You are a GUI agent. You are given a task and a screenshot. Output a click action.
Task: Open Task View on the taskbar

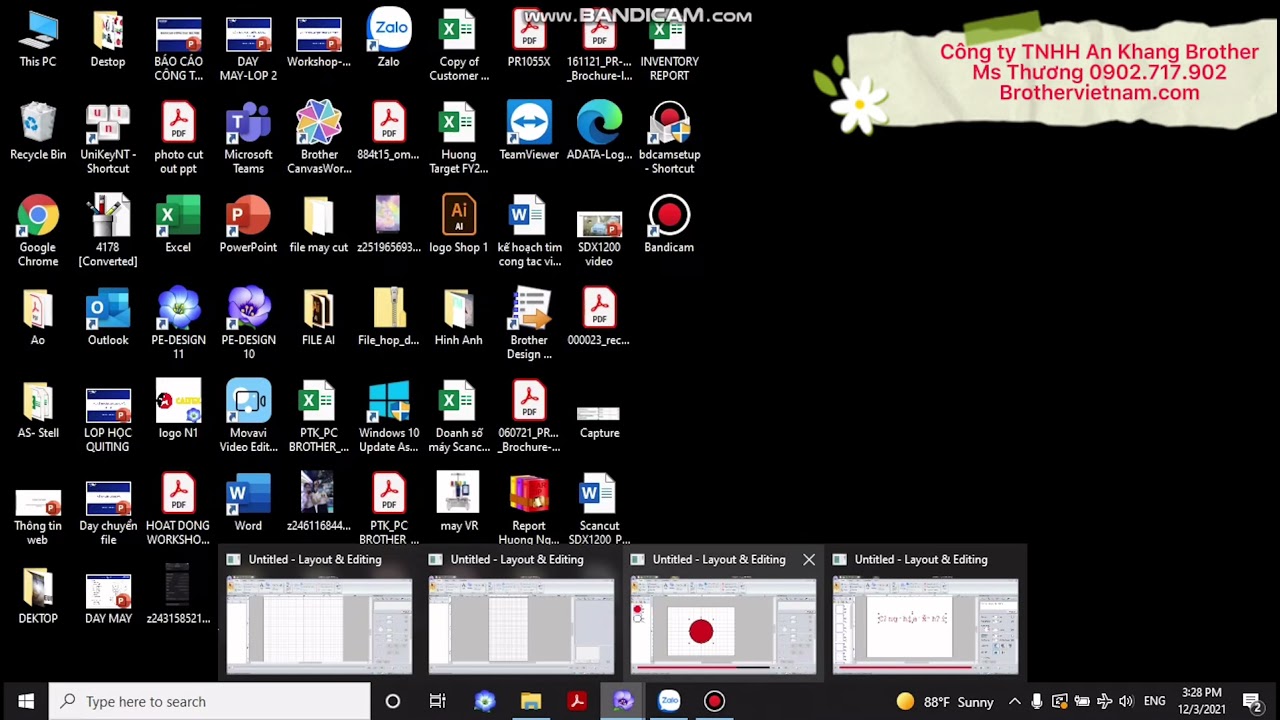[438, 701]
